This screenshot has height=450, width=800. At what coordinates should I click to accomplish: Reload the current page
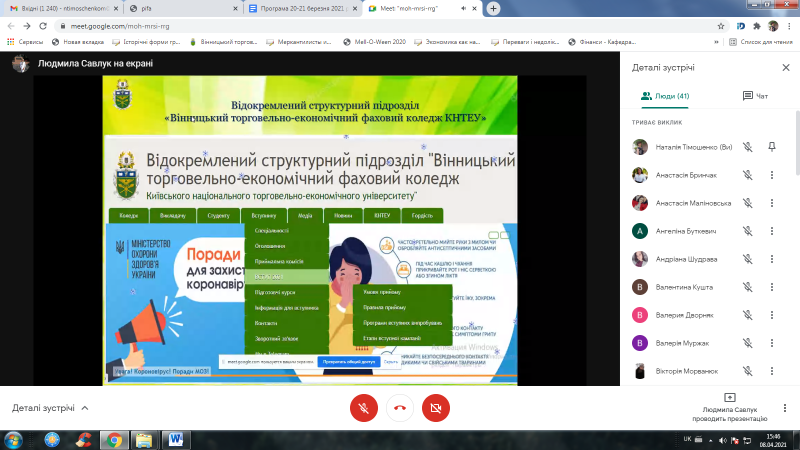(x=43, y=26)
